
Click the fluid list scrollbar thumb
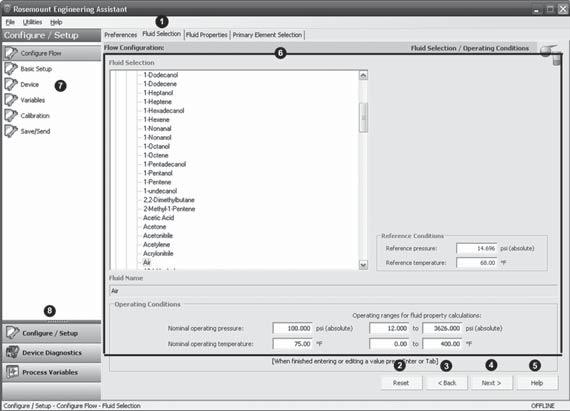[x=363, y=117]
